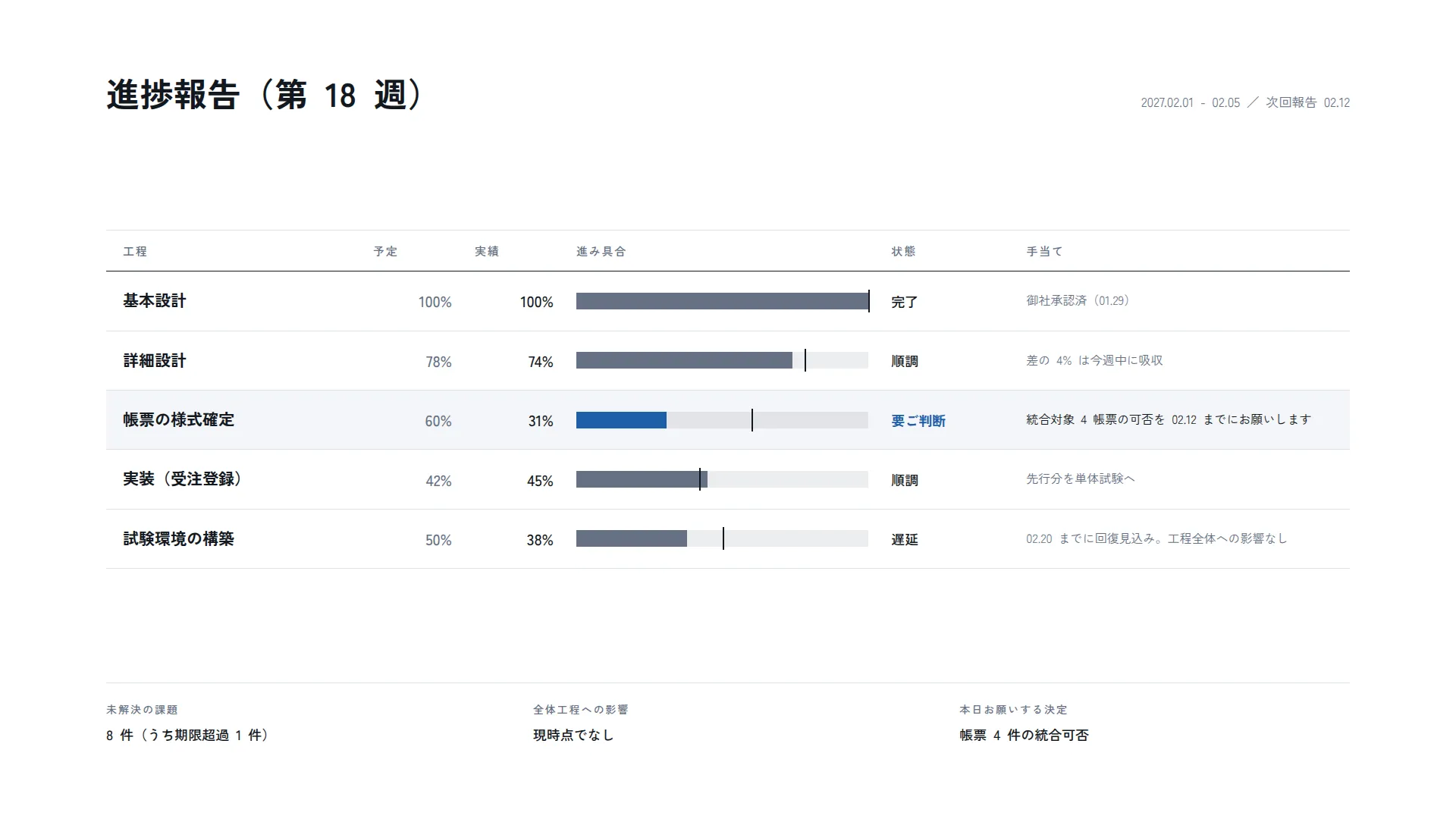Click the 実装（受注登録） progress bar
This screenshot has width=1456, height=819.
click(722, 479)
